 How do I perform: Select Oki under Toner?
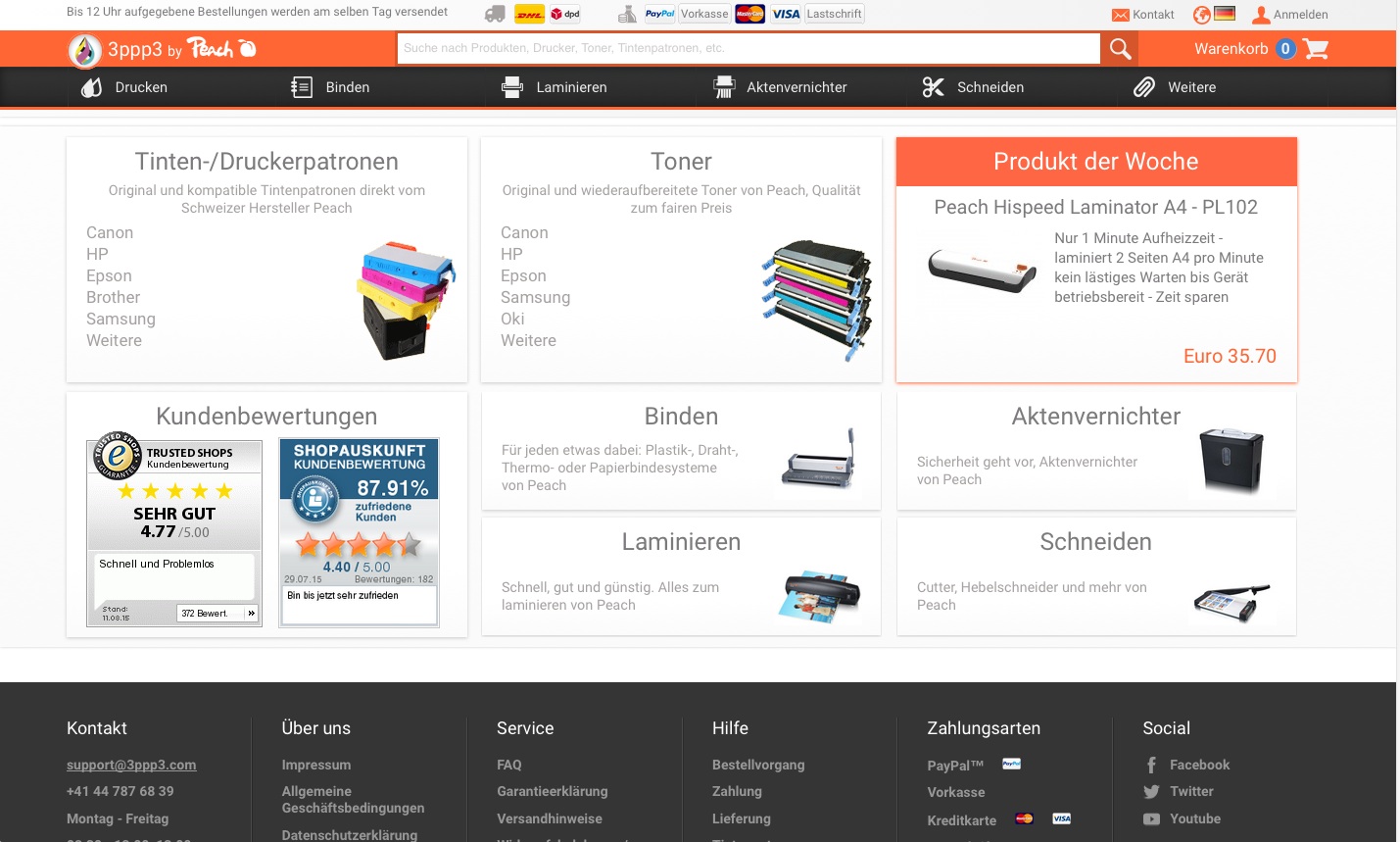[512, 319]
